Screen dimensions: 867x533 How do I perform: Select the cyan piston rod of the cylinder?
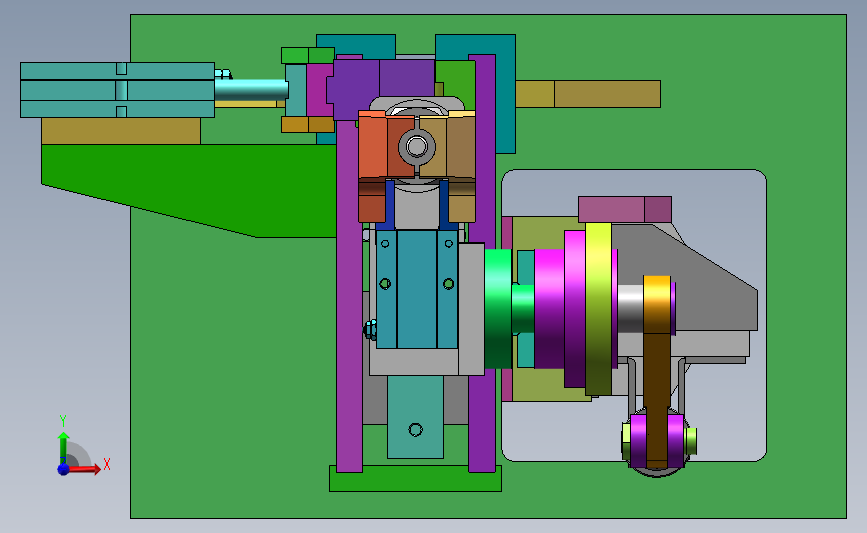click(252, 90)
